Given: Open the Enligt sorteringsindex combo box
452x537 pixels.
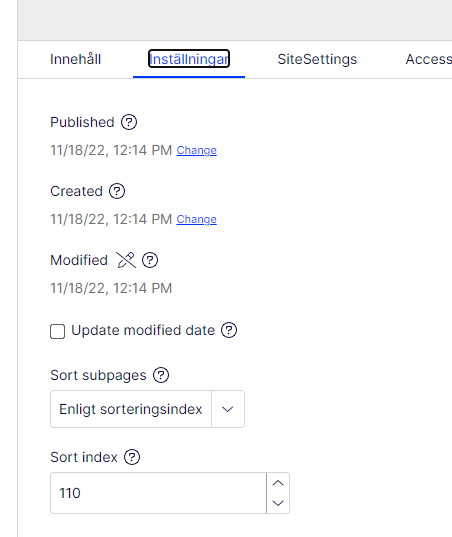Looking at the screenshot, I should 147,409.
